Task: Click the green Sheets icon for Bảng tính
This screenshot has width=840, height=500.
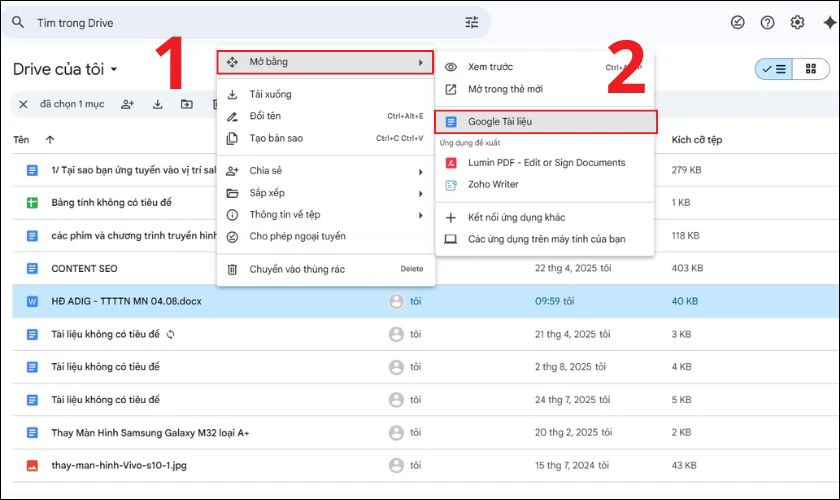Action: click(x=32, y=203)
